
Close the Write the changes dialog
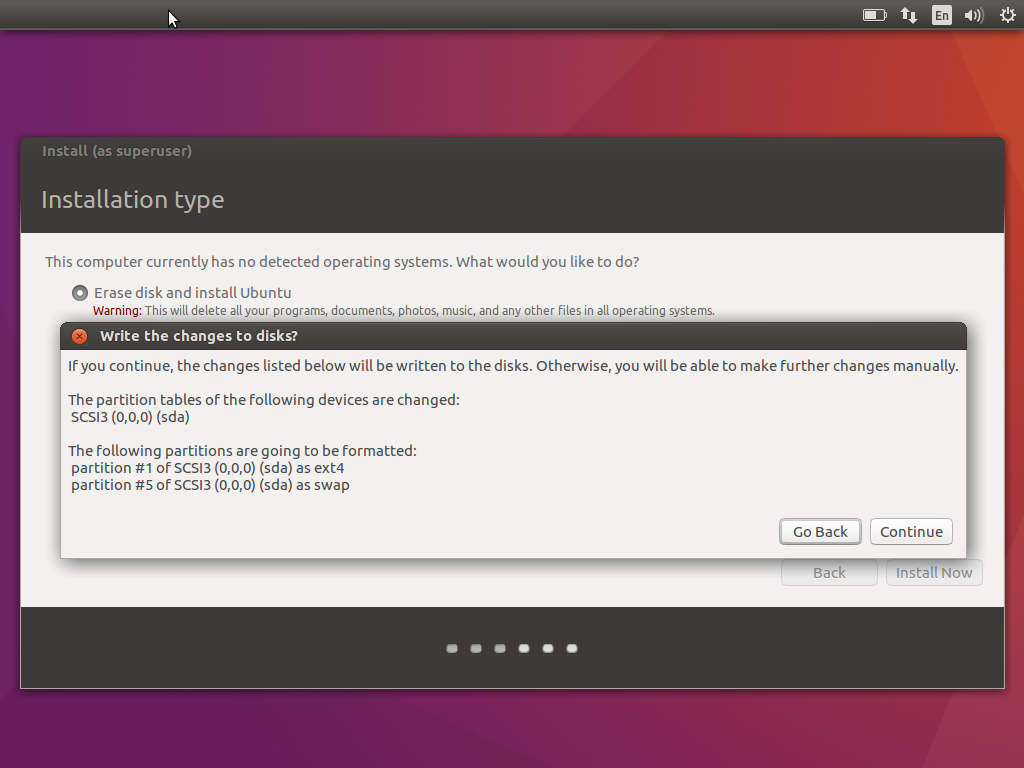coord(80,336)
